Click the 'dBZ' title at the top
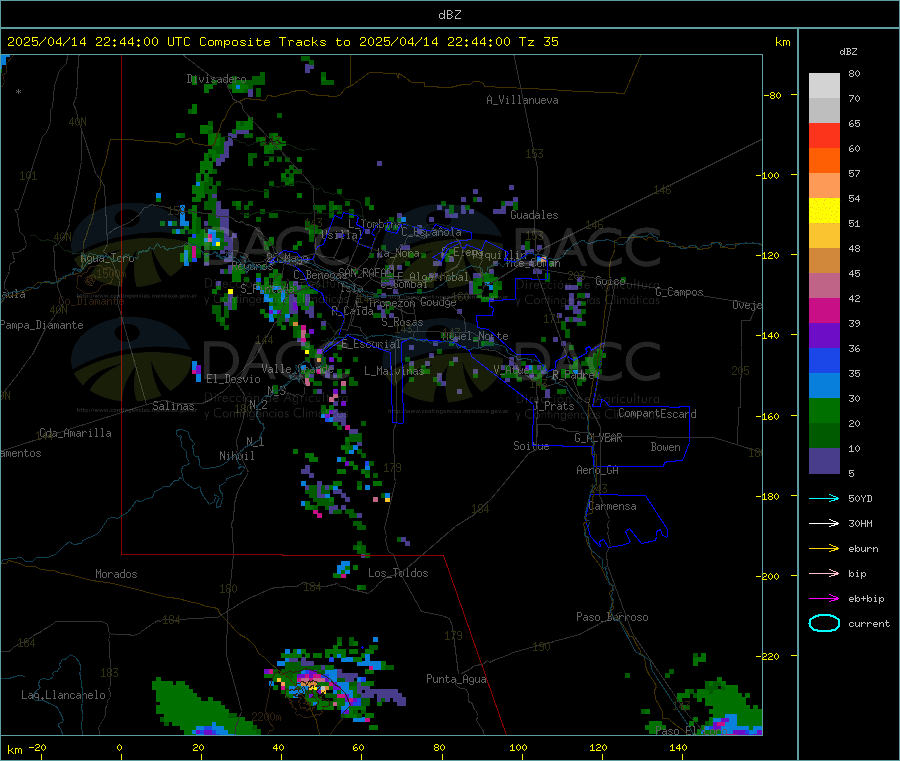The image size is (900, 761). click(x=449, y=15)
